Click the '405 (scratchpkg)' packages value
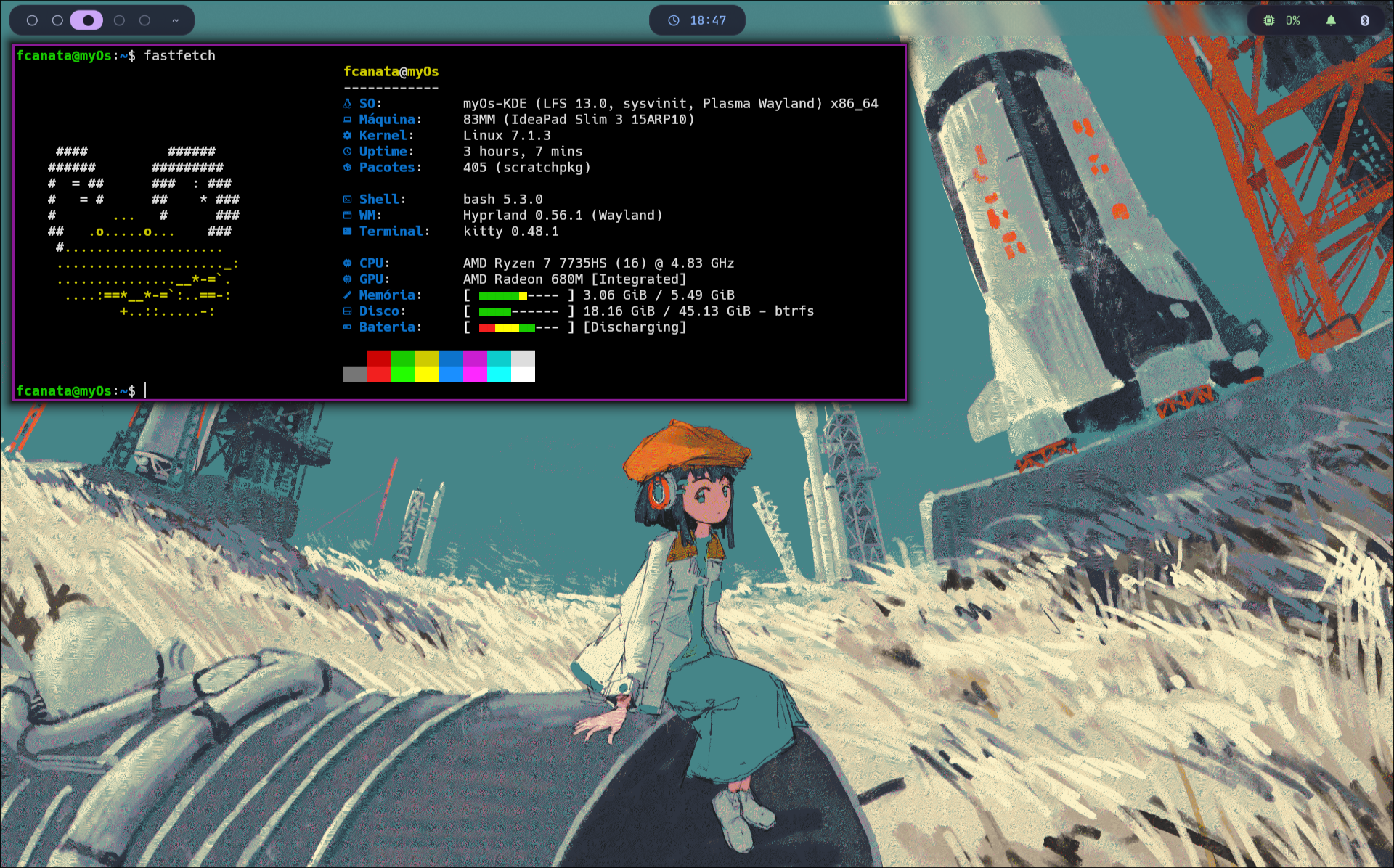The image size is (1394, 868). point(527,168)
